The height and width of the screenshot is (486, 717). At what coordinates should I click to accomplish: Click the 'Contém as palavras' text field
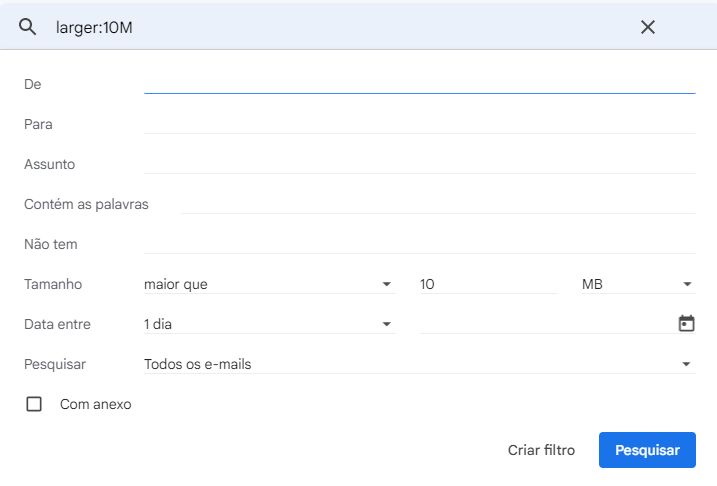tap(437, 203)
